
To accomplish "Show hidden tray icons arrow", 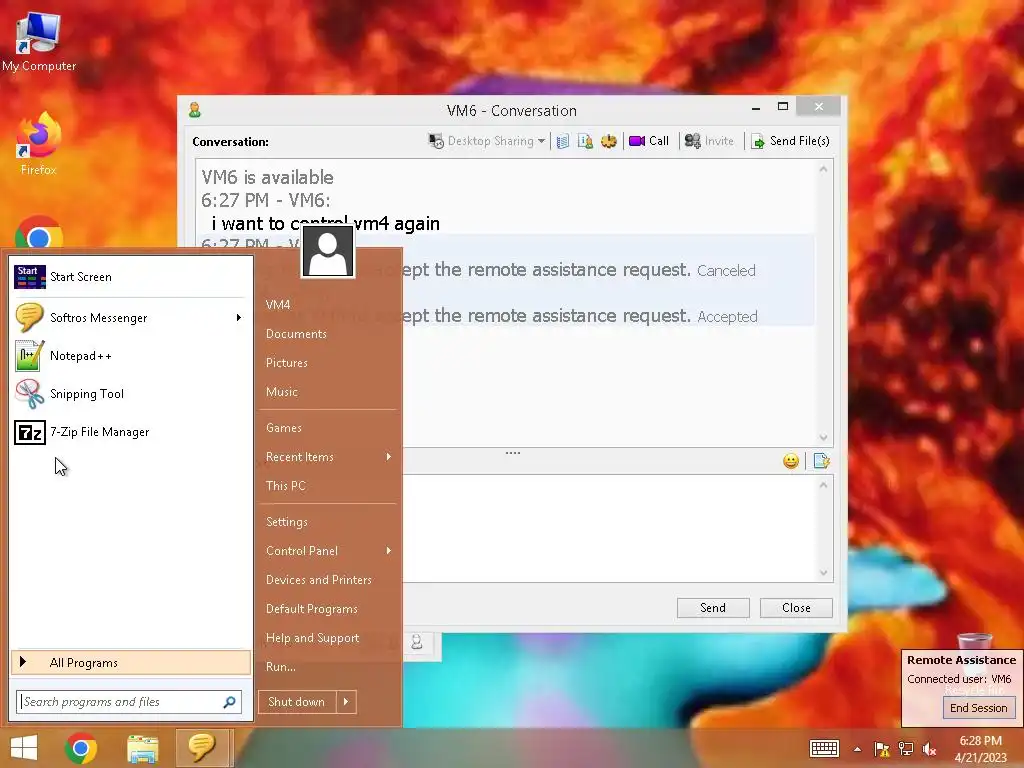I will (x=857, y=749).
